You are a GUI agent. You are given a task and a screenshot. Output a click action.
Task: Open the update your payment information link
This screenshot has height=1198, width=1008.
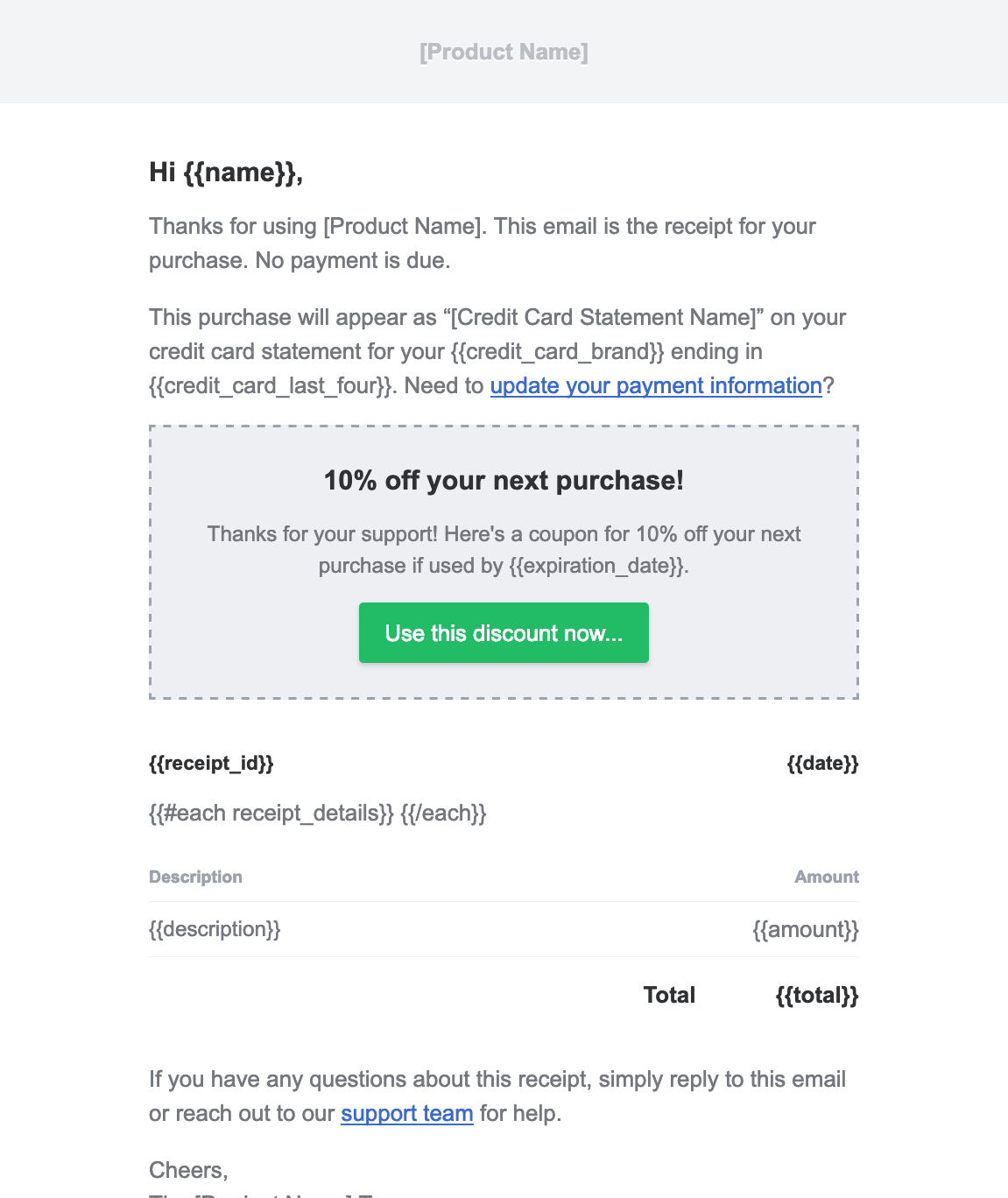point(656,386)
